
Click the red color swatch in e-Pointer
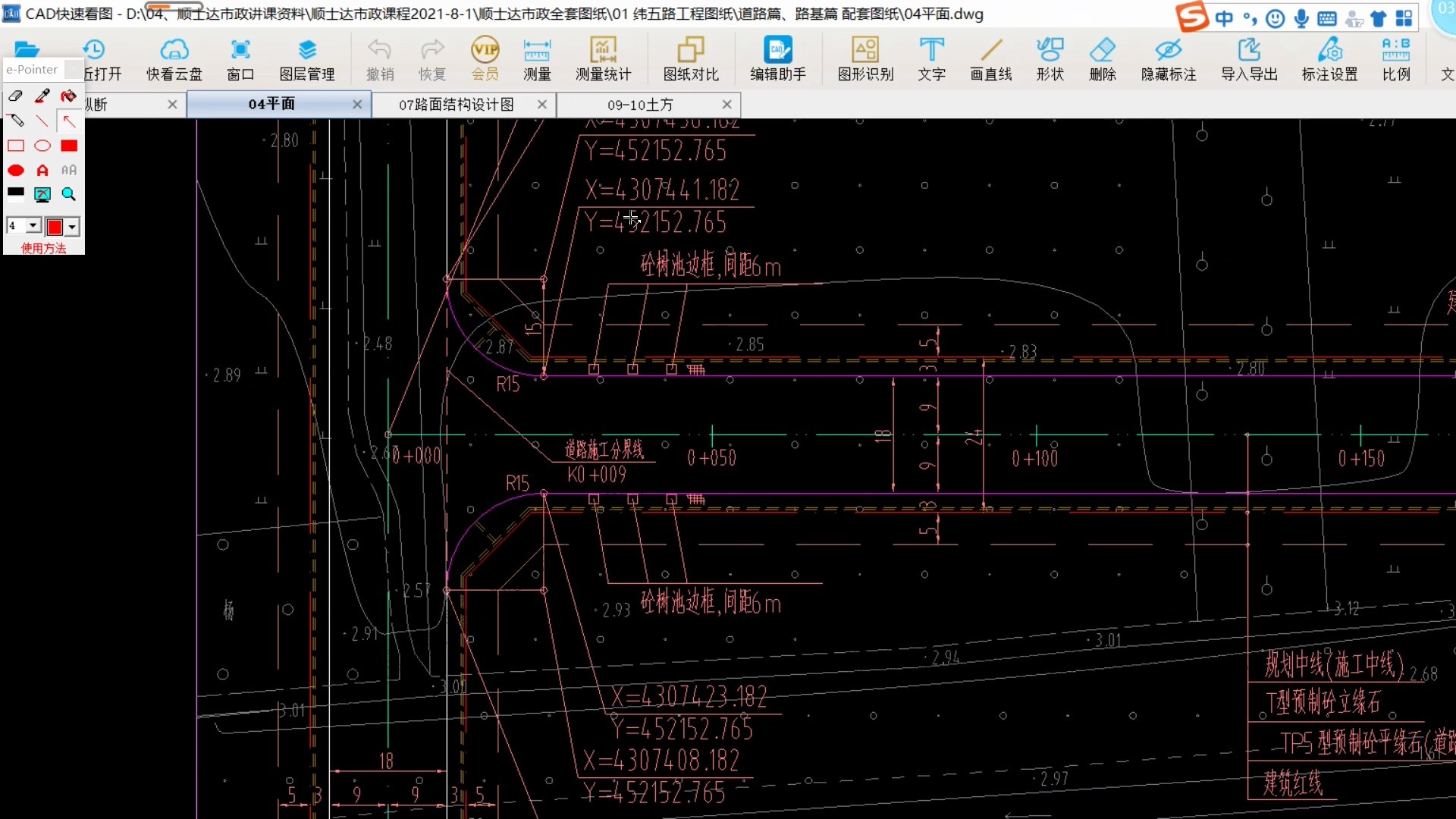coord(55,227)
